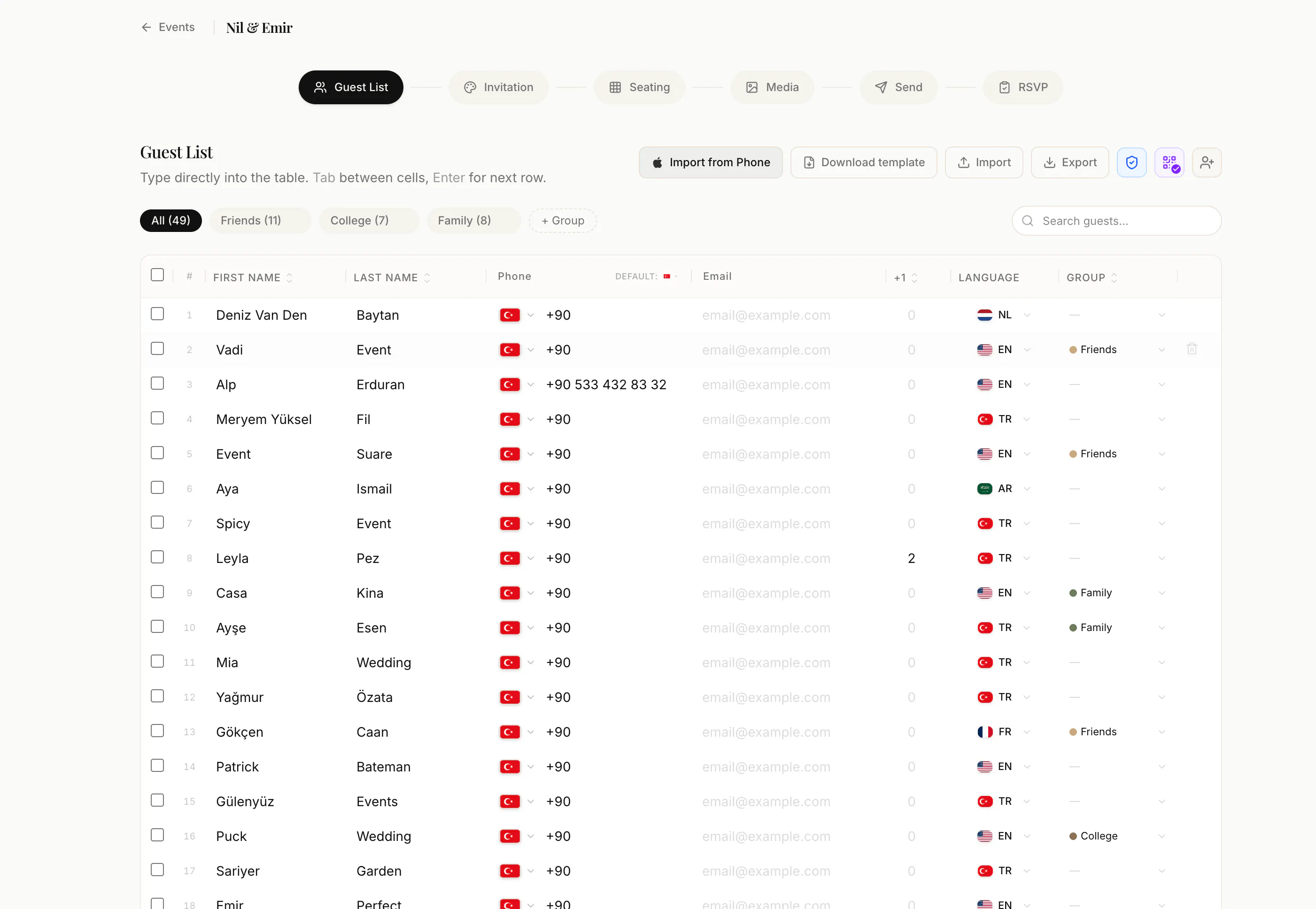Click the Turkish language flag in Sariyer Garden row
1316x909 pixels.
pos(984,871)
